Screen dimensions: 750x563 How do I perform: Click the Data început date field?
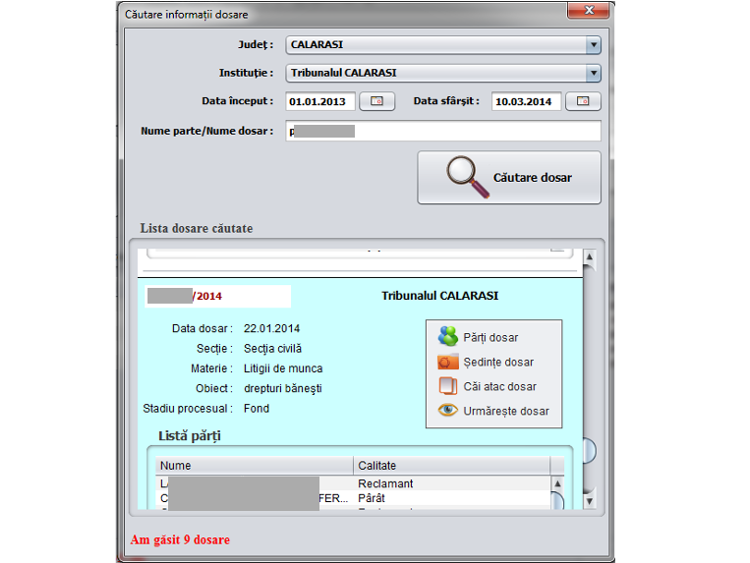point(320,101)
